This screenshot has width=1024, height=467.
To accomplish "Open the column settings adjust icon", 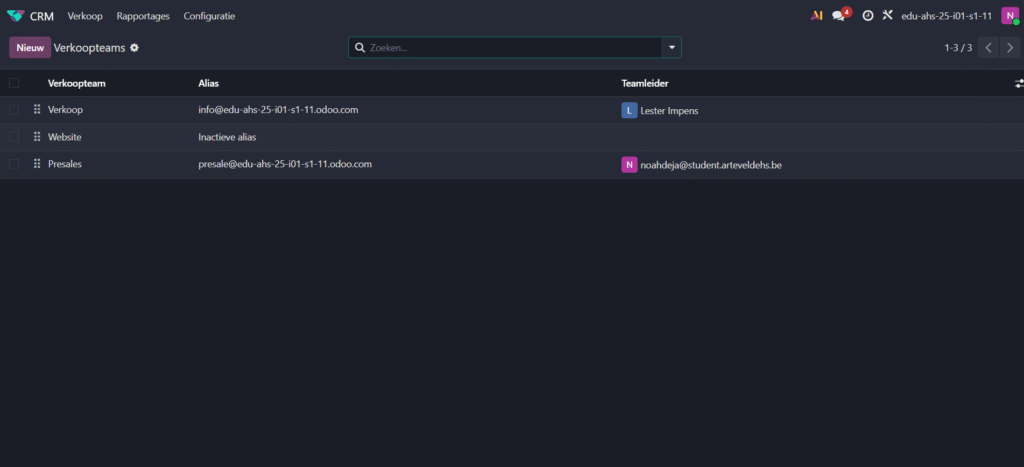I will [1018, 84].
